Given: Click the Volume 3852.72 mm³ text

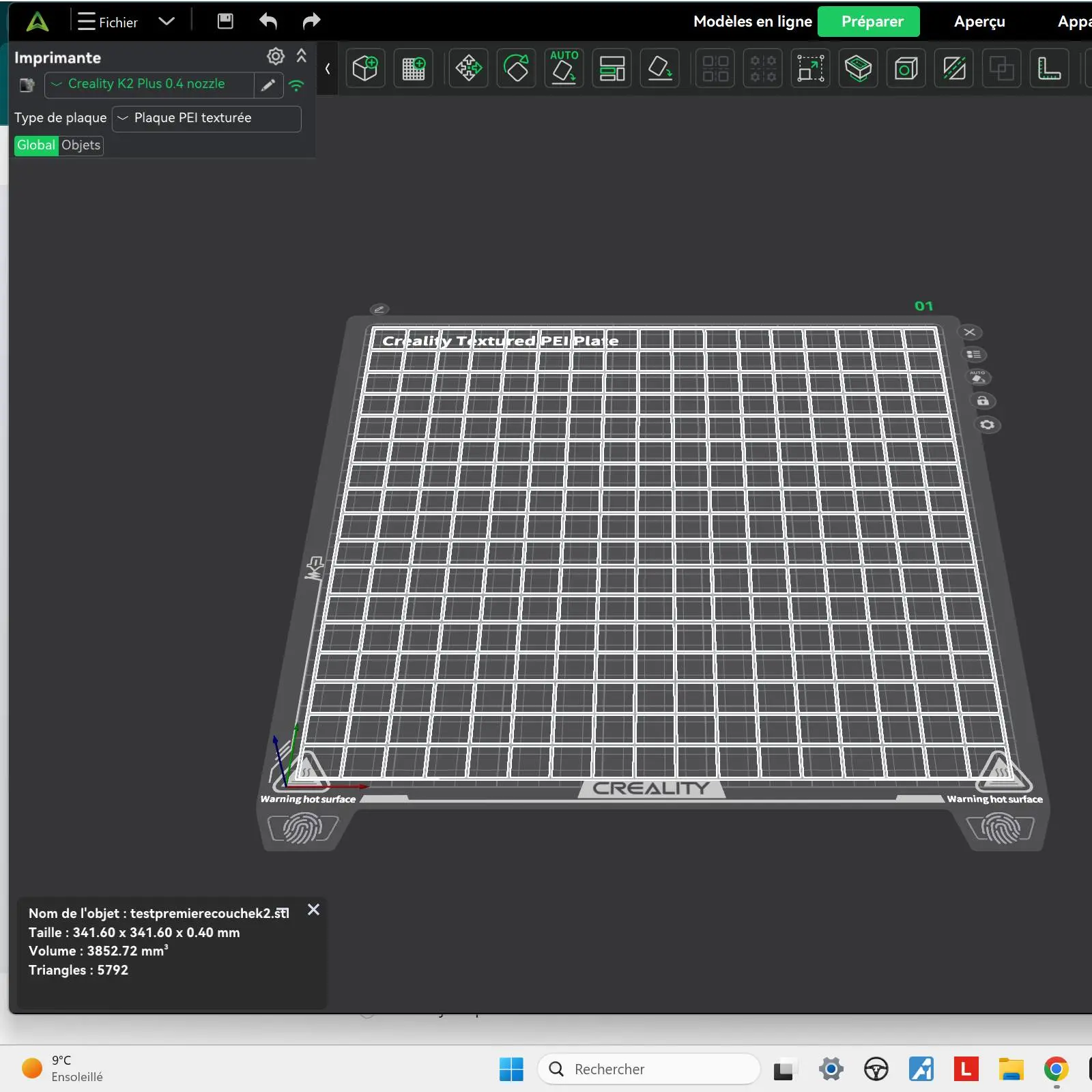Looking at the screenshot, I should (98, 951).
